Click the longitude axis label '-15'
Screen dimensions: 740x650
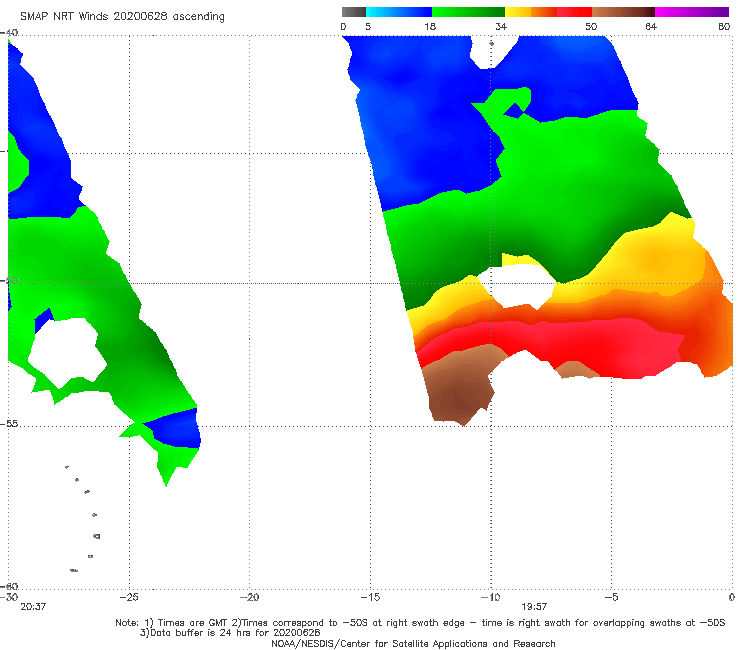point(370,597)
